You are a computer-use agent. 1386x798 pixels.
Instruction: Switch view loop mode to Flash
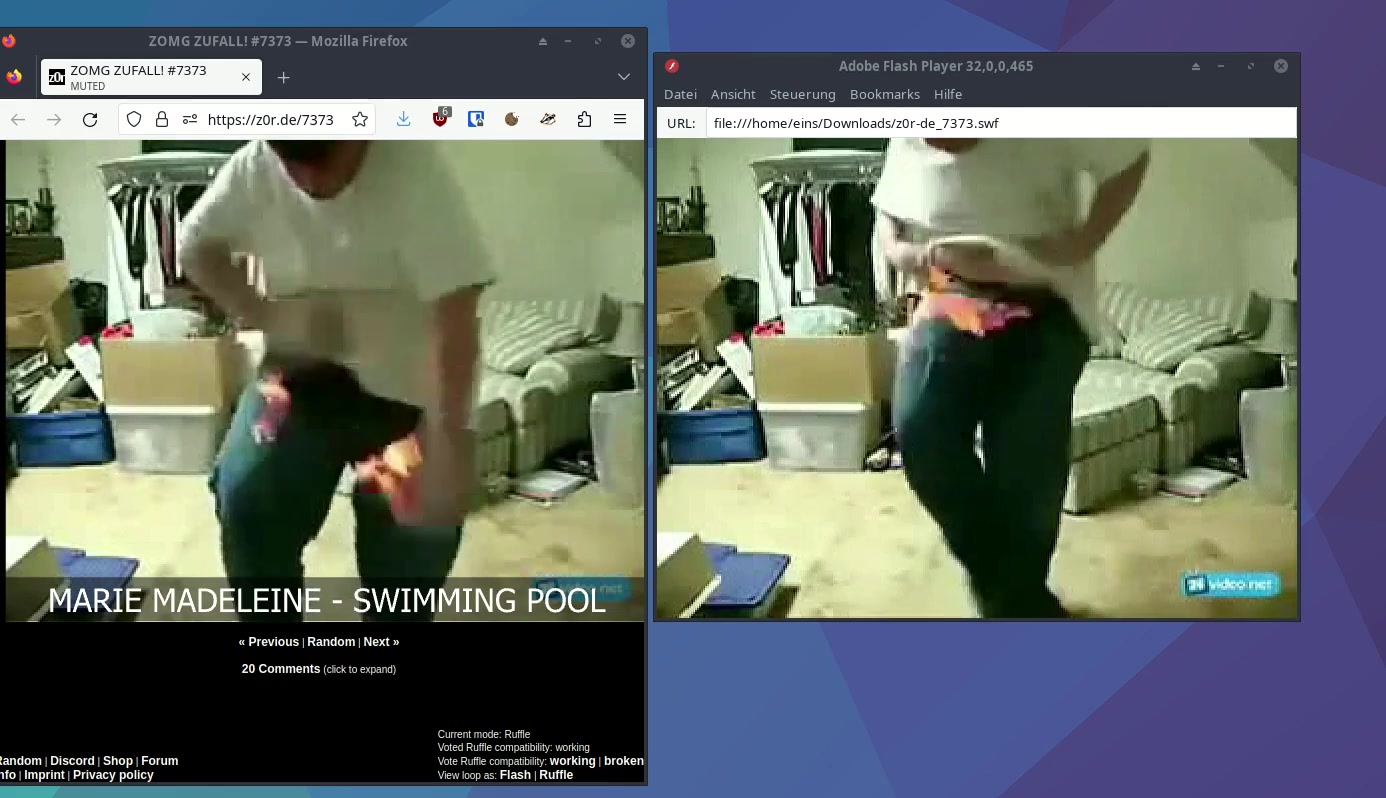point(514,774)
